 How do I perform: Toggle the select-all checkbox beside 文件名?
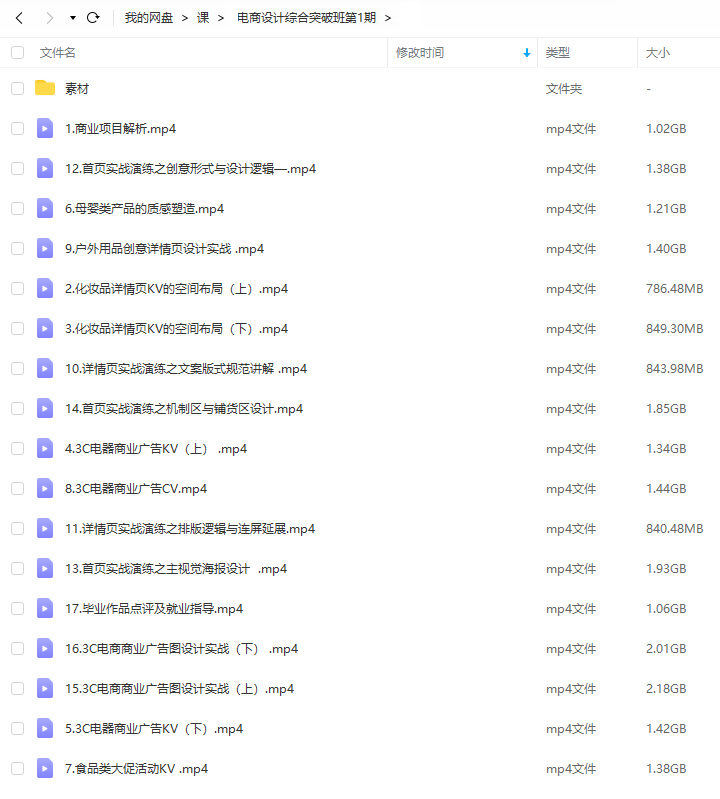17,52
